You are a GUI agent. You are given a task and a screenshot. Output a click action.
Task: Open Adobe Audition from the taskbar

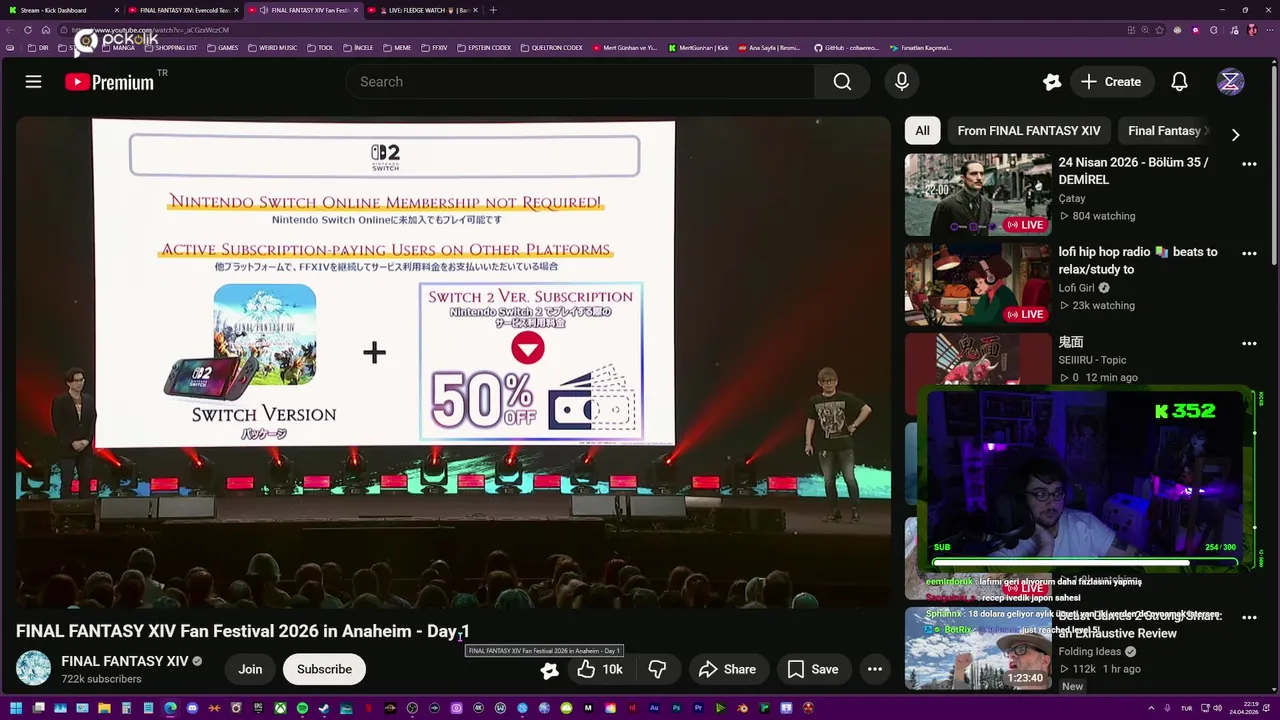pyautogui.click(x=654, y=709)
